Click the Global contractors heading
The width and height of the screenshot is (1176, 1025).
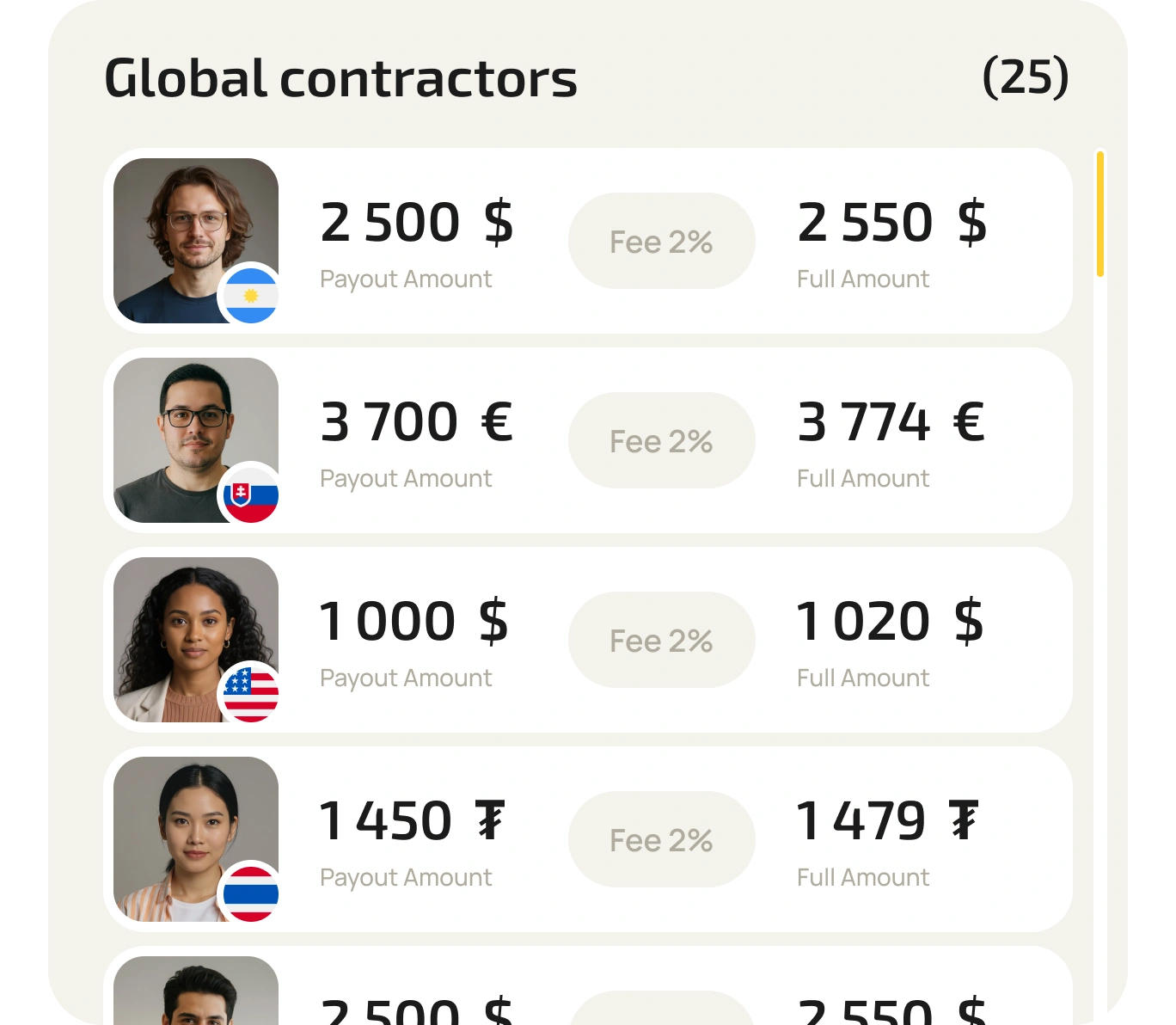coord(340,78)
